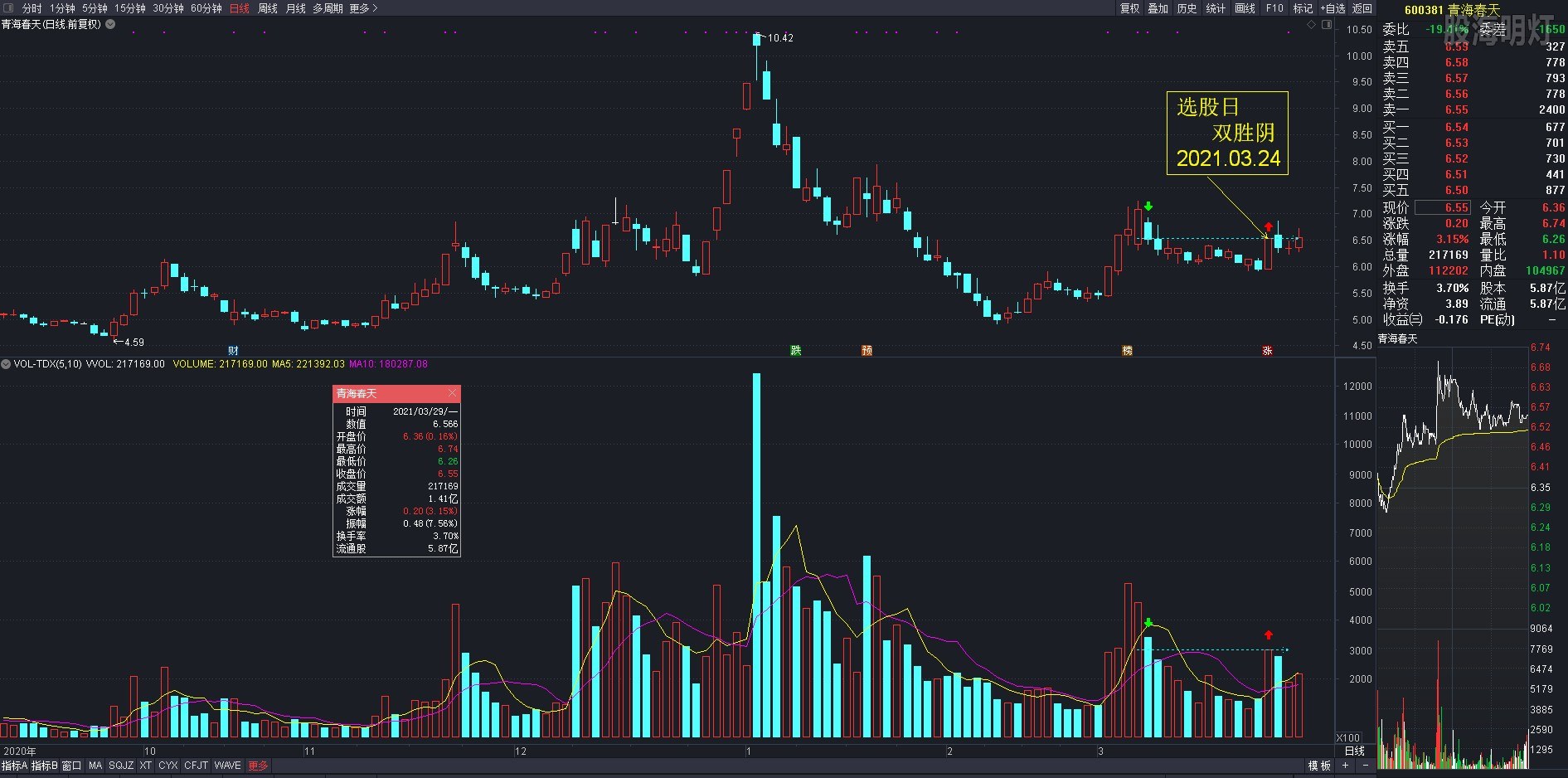Click the 10.42 high price label
The height and width of the screenshot is (778, 1568).
click(780, 38)
